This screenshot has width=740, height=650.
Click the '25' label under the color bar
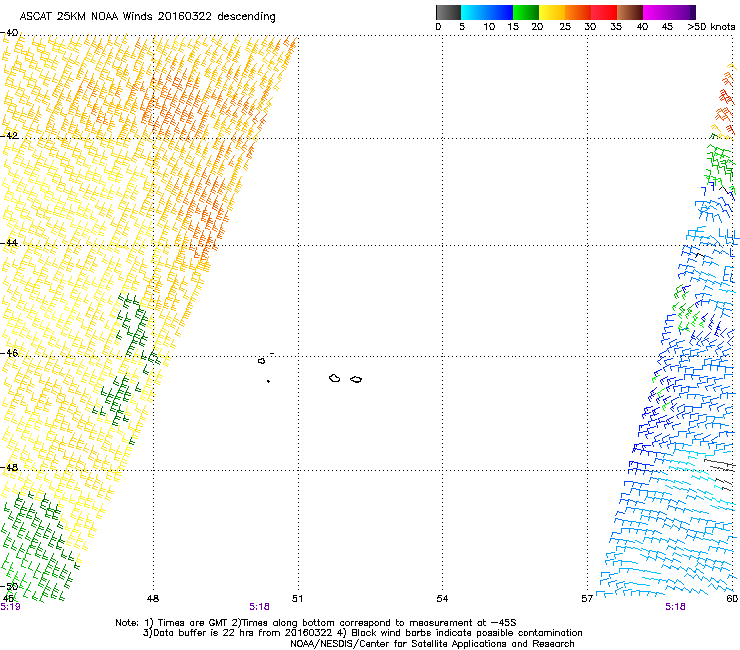(565, 27)
